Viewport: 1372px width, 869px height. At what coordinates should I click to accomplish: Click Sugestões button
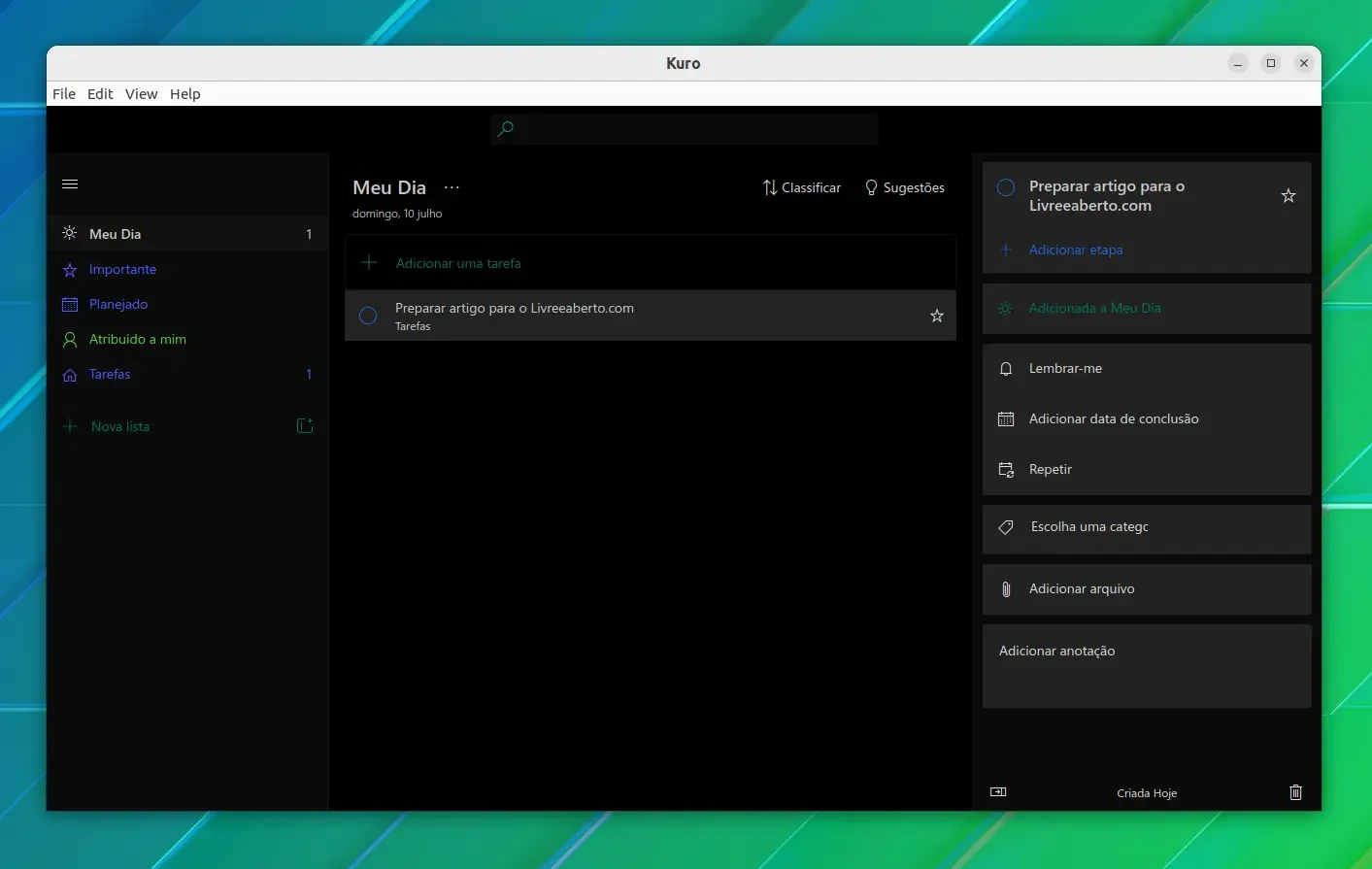[904, 187]
